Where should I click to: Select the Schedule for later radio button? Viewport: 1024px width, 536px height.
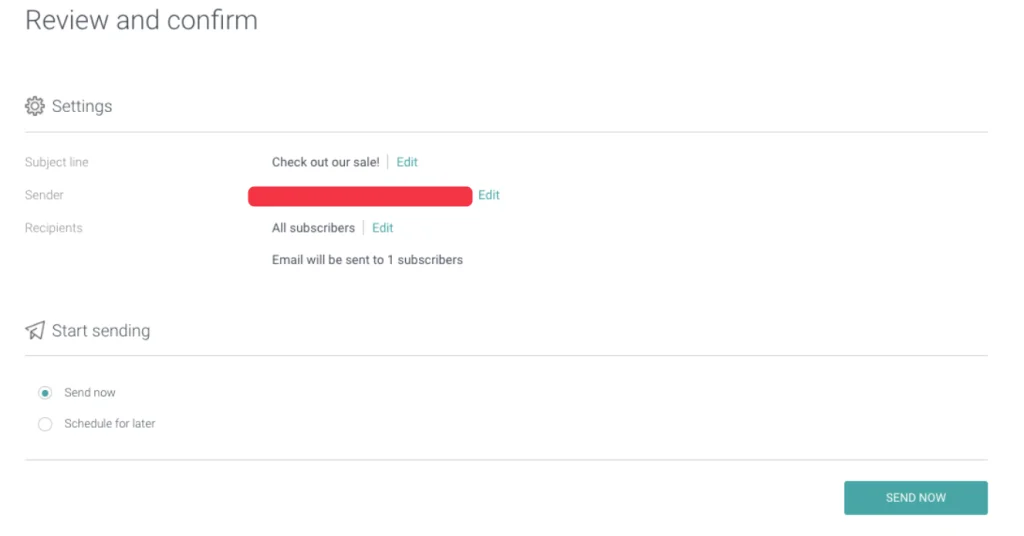coord(45,424)
